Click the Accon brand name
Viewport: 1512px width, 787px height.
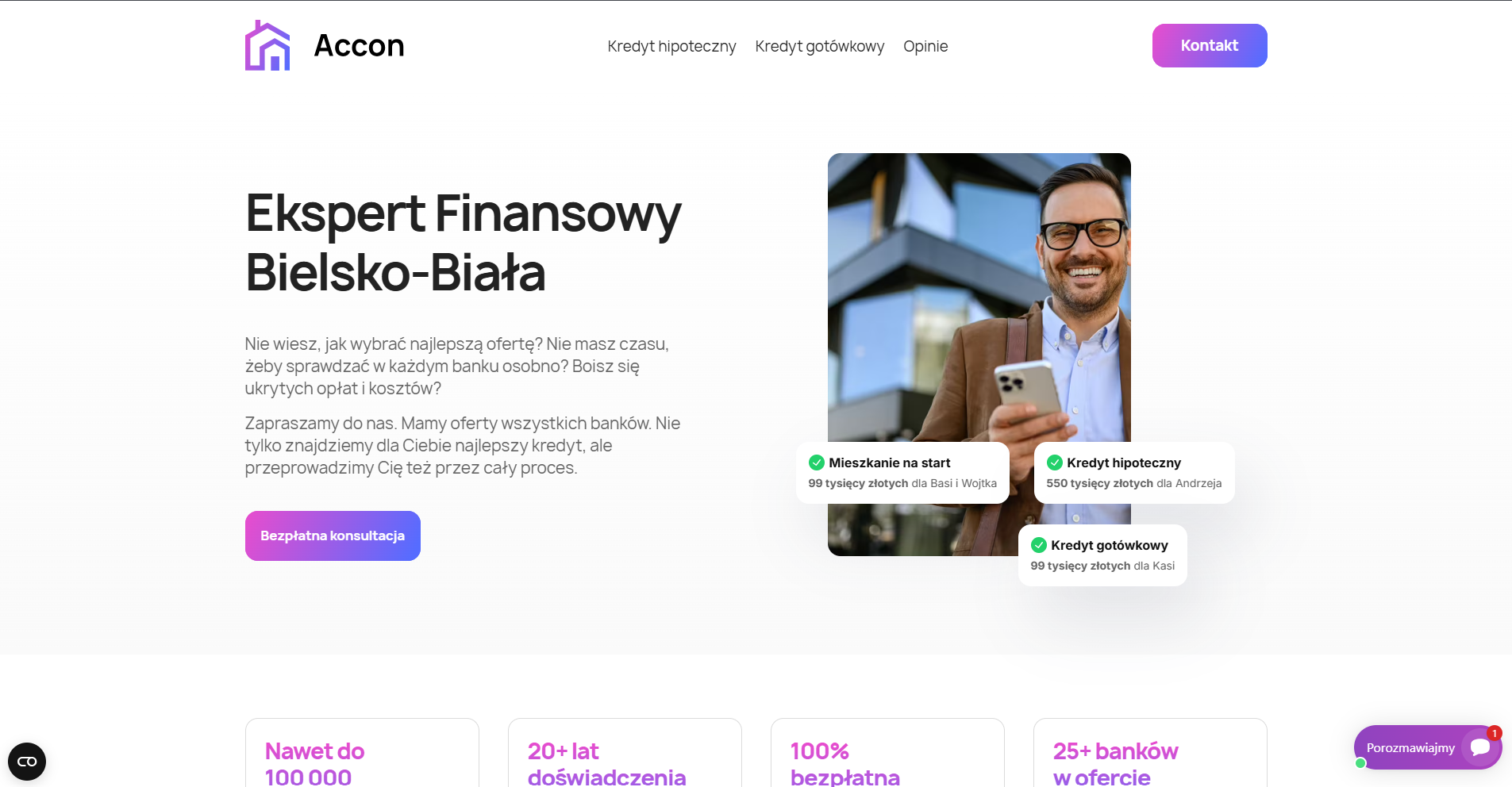(x=360, y=45)
